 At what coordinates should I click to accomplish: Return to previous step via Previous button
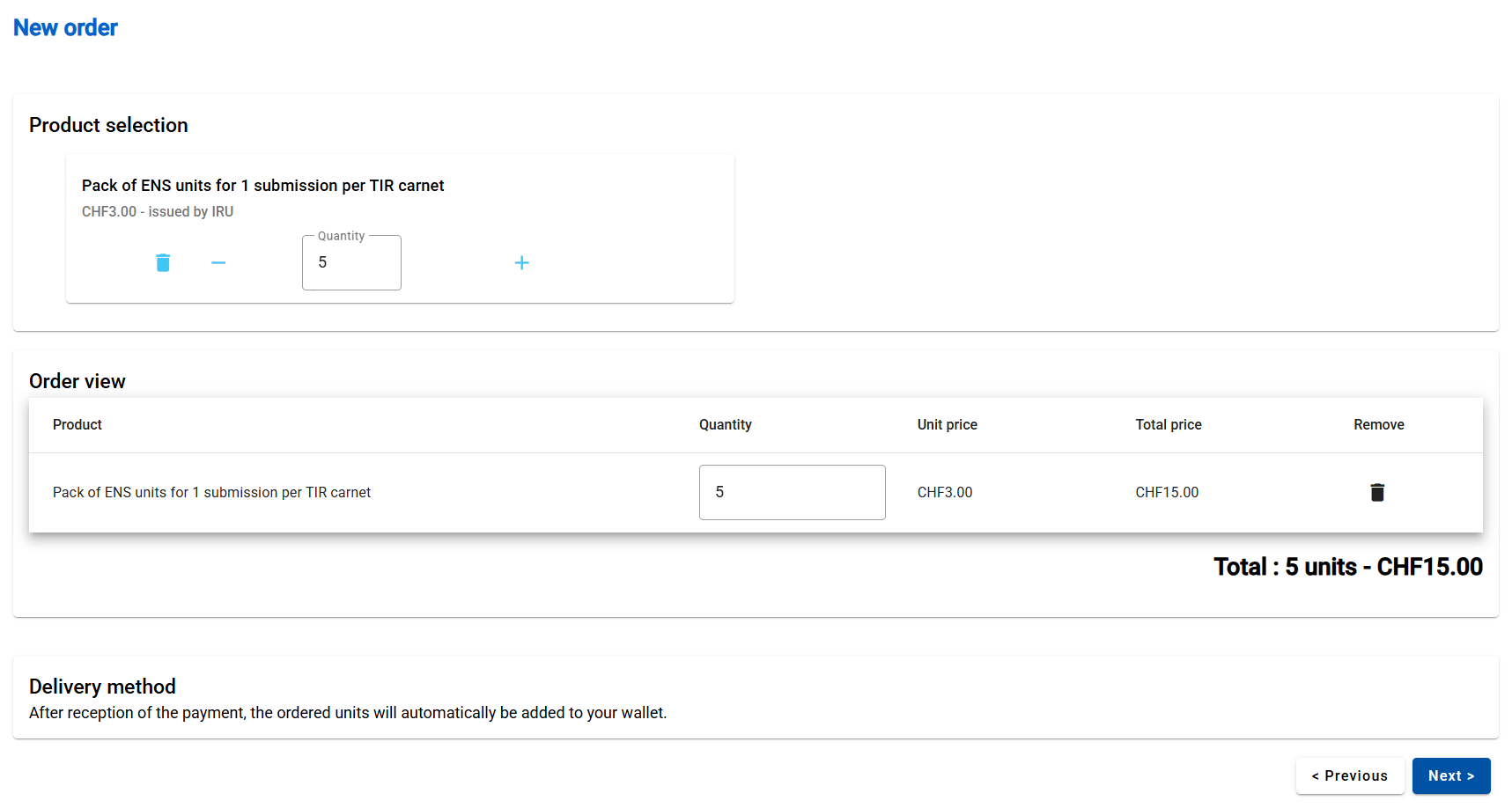[x=1349, y=775]
